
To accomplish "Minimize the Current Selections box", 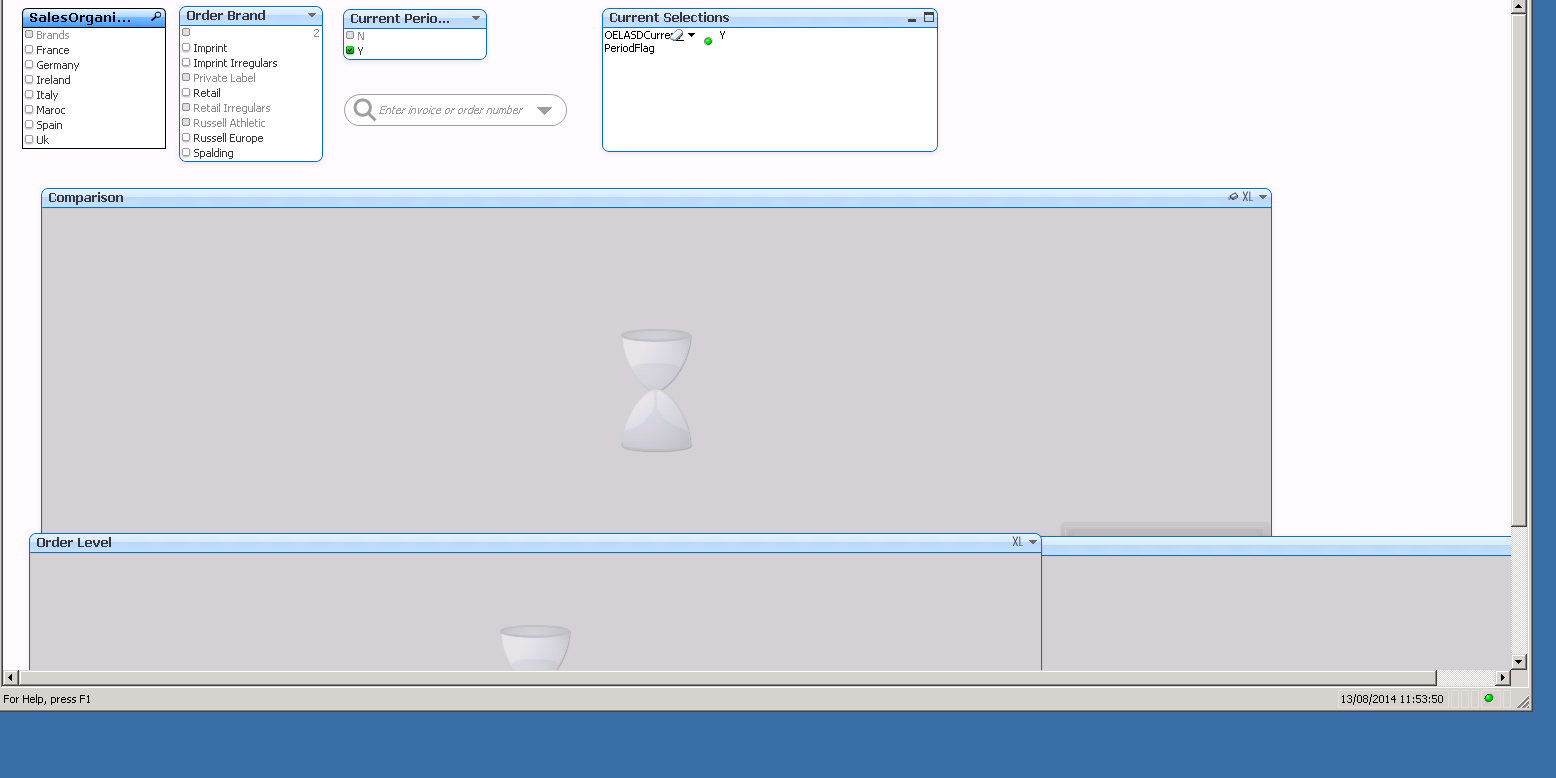I will [x=912, y=18].
